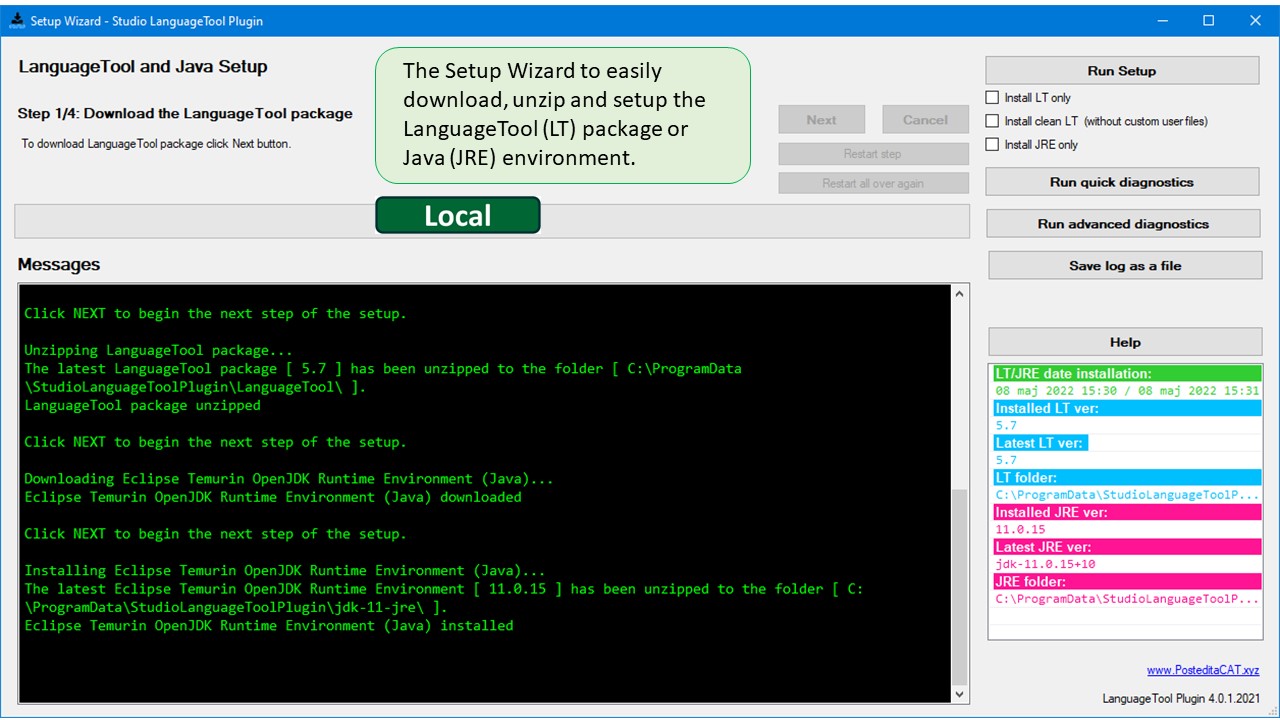Click the Restart step button
Screen dimensions: 1280x720
[x=873, y=154]
